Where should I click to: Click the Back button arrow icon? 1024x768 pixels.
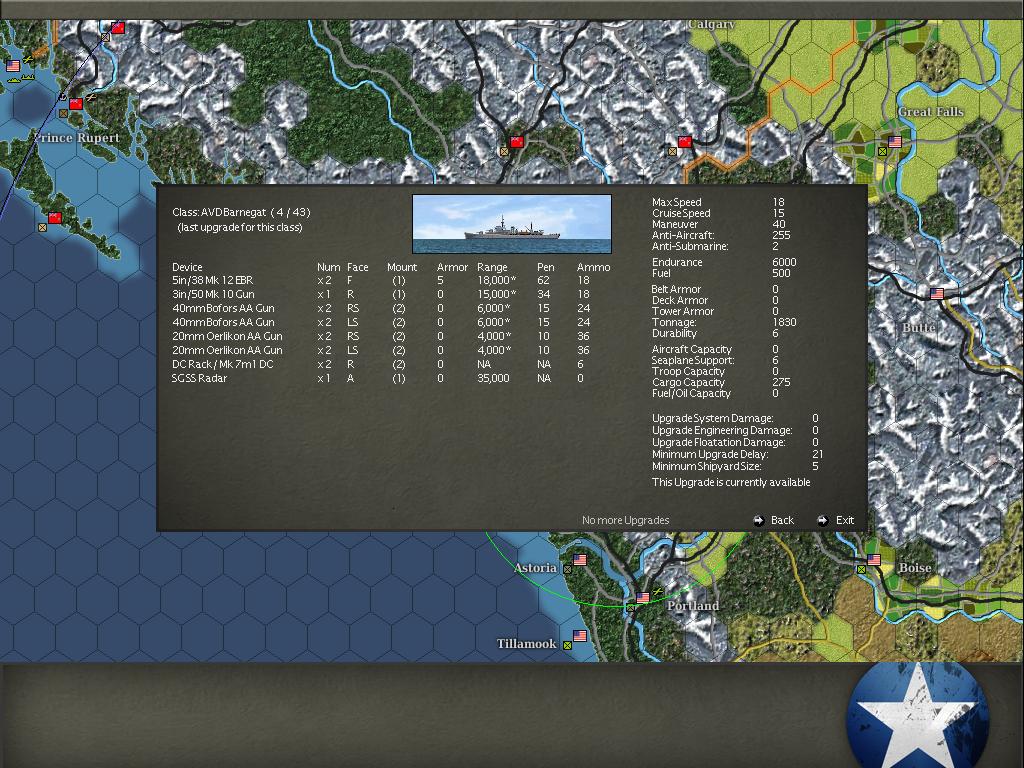(758, 520)
